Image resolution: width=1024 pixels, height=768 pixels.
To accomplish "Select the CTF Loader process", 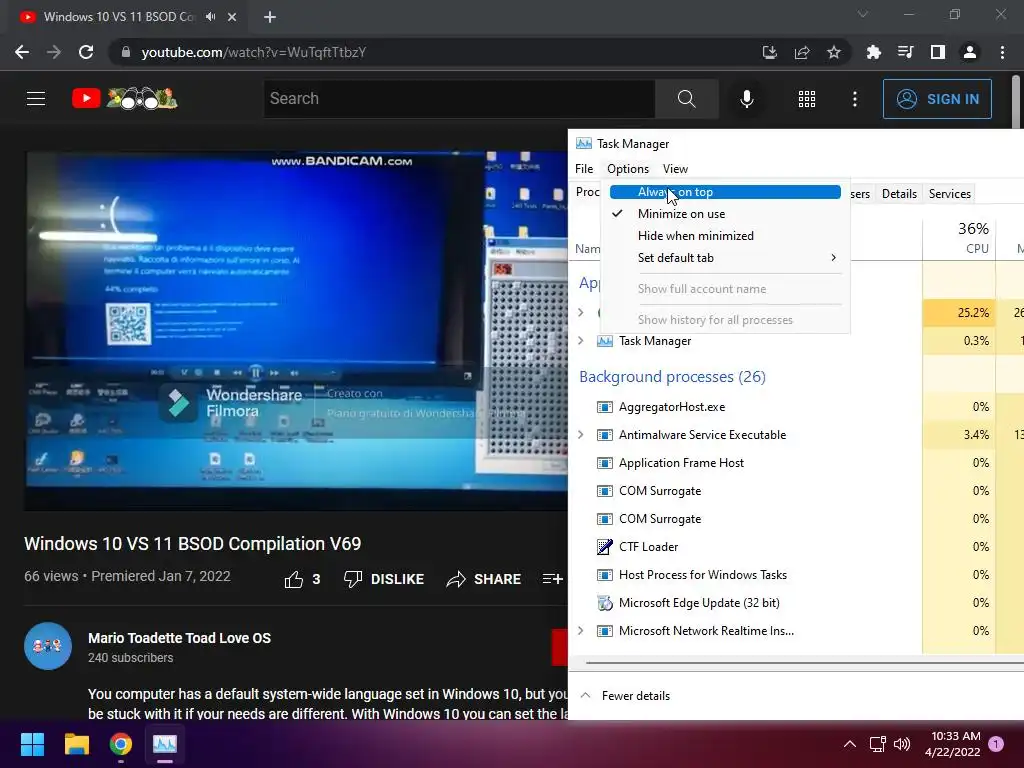I will pos(648,547).
